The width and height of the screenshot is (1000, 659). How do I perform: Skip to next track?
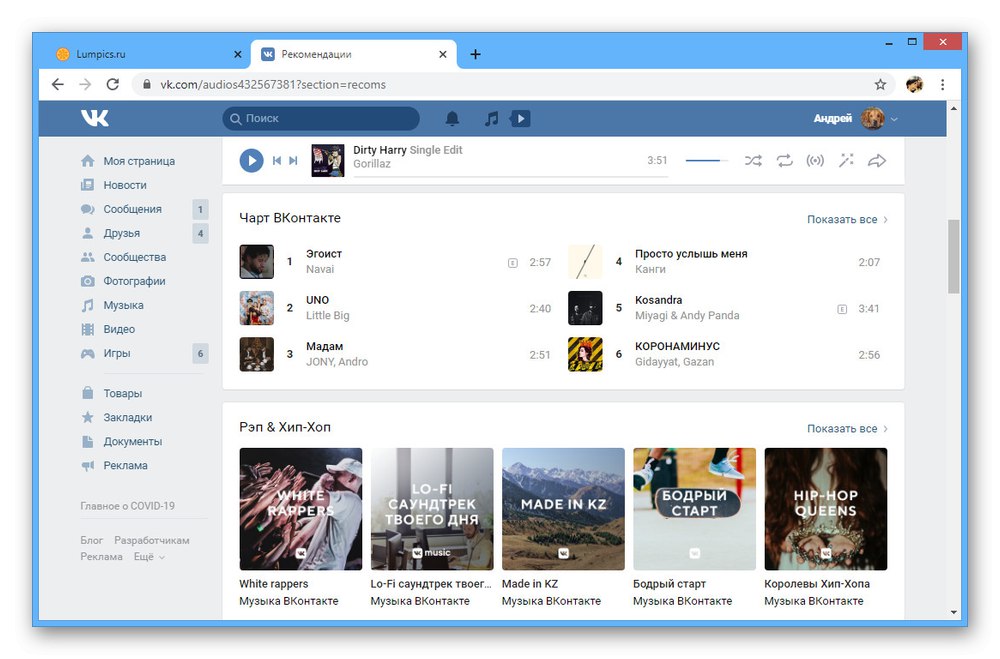293,161
